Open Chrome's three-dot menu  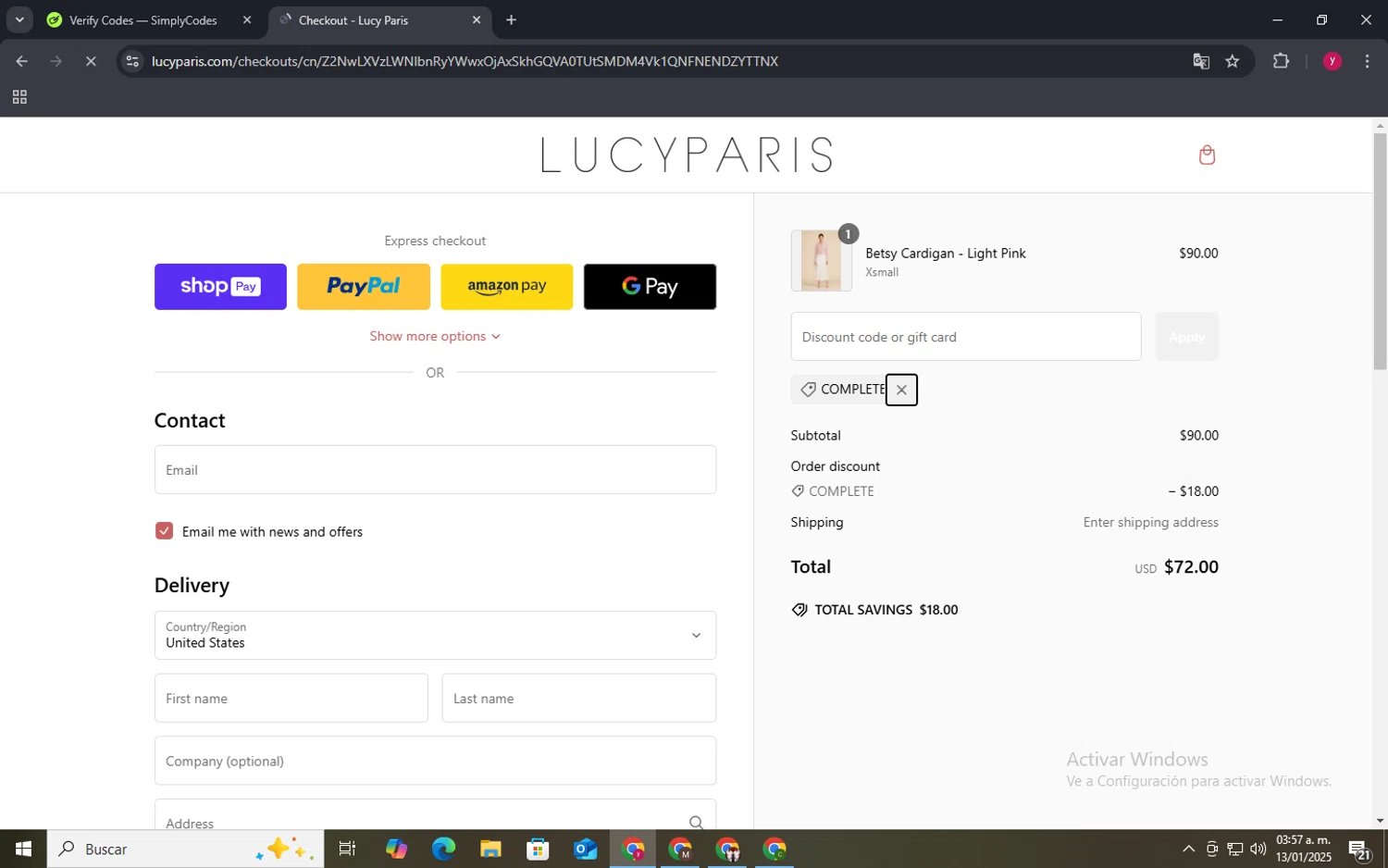click(1367, 61)
